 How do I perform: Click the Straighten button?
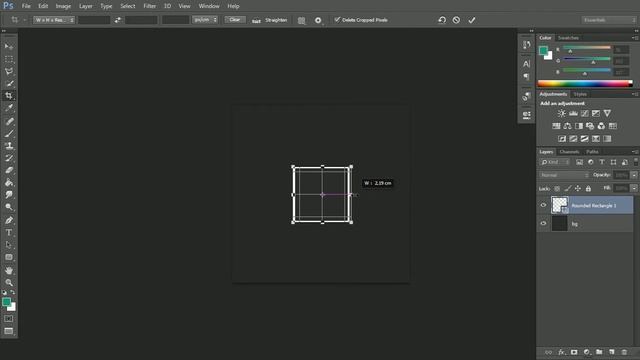point(270,20)
